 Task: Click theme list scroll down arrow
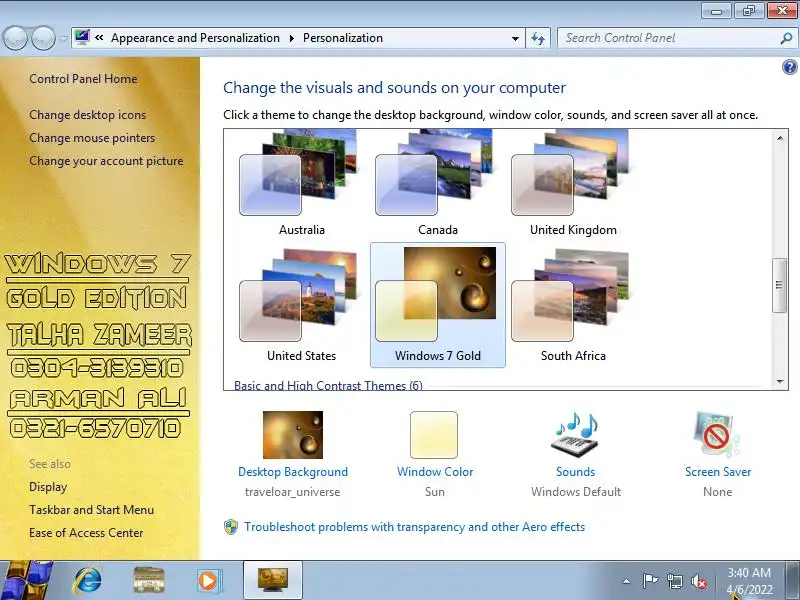point(780,381)
